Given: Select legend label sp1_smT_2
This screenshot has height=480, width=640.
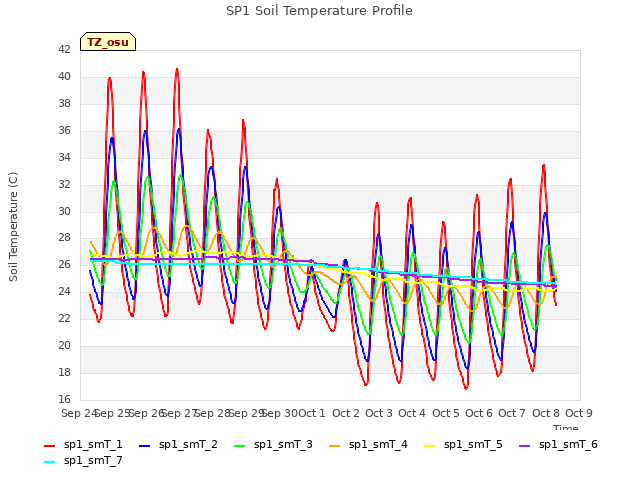Looking at the screenshot, I should (188, 444).
